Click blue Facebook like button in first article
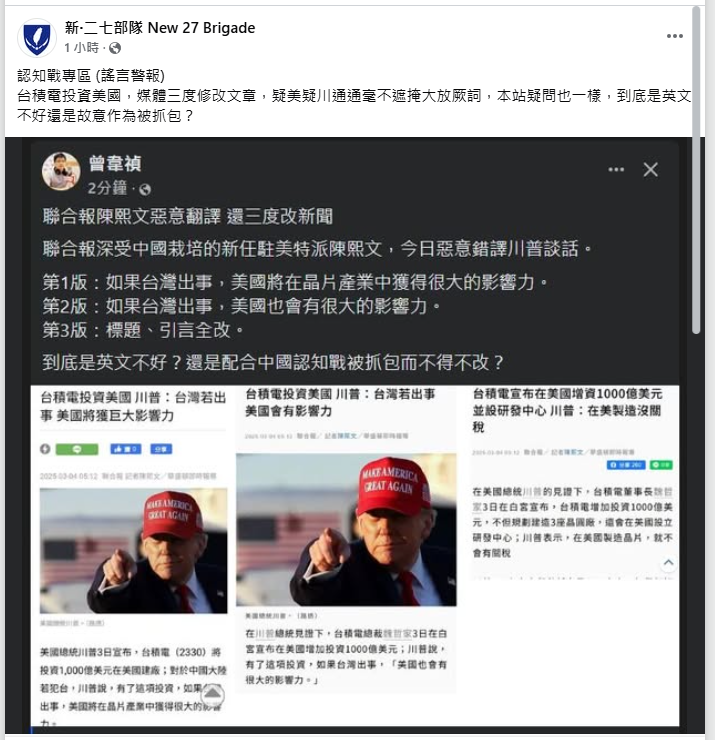Screen dimensions: 715x740 click(126, 449)
